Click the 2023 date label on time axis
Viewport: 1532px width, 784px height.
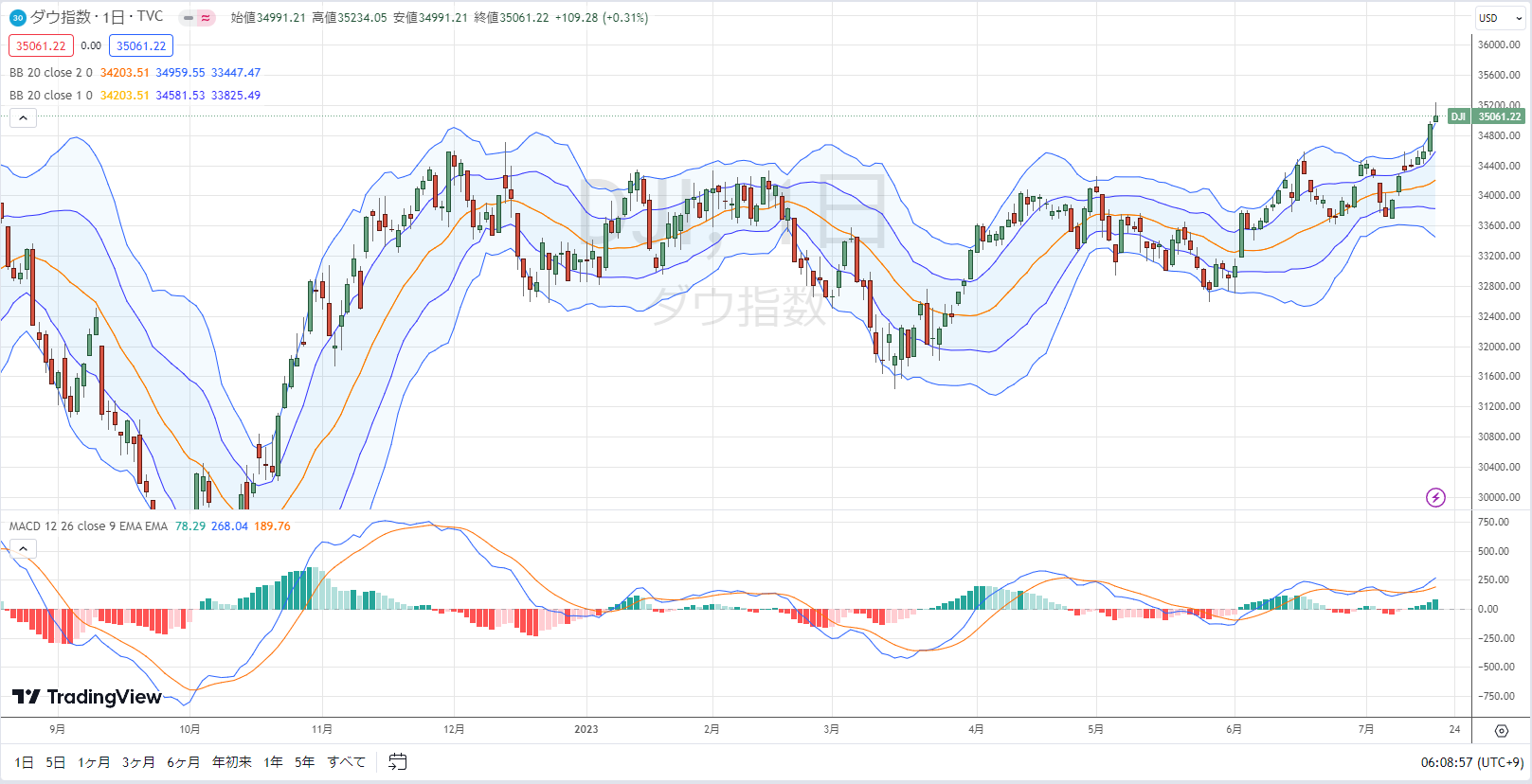[x=586, y=729]
